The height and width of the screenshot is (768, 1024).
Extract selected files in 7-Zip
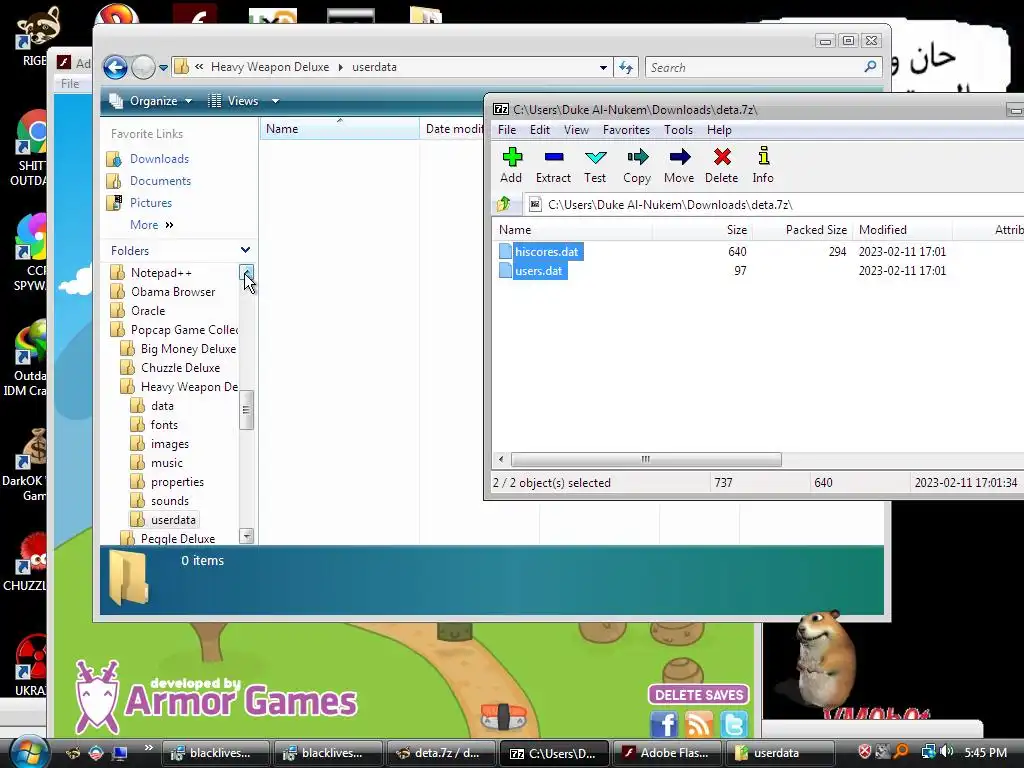(553, 165)
